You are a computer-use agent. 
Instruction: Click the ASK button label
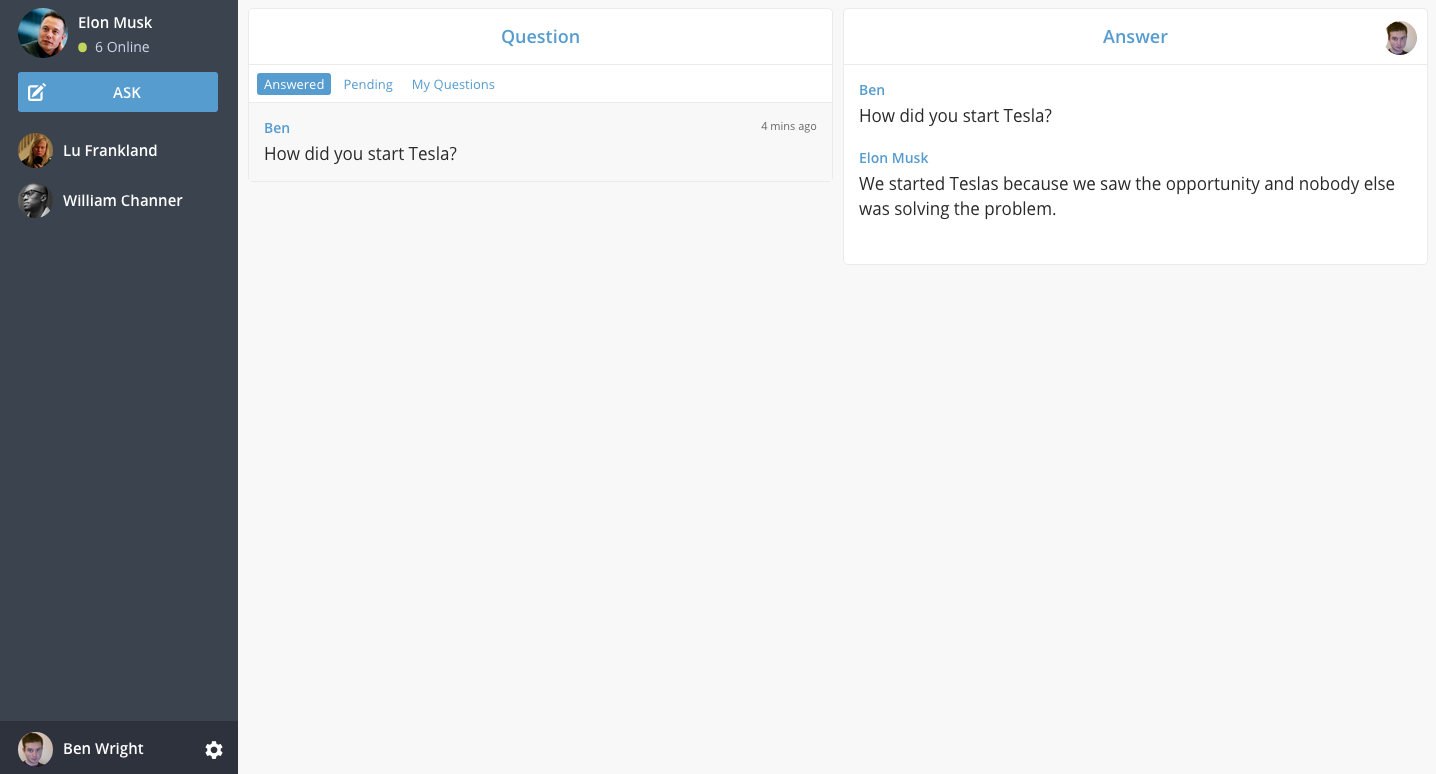pyautogui.click(x=127, y=92)
